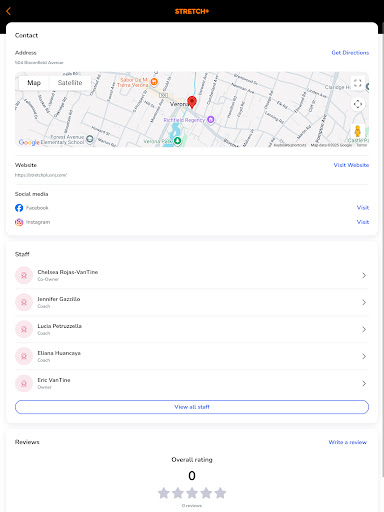Switch map to Satellite view
This screenshot has width=384, height=512.
70,83
